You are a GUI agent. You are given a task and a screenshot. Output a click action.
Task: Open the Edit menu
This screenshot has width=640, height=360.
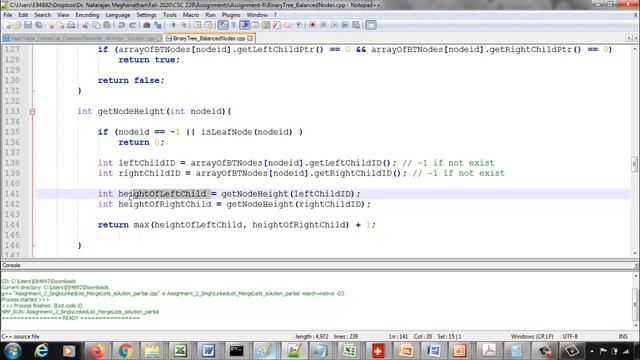click(23, 15)
